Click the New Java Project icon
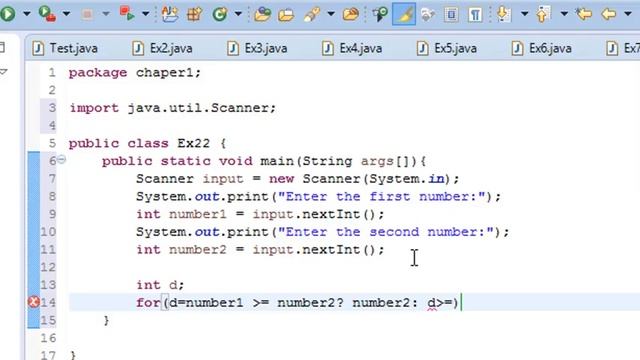The image size is (640, 360). 170,14
